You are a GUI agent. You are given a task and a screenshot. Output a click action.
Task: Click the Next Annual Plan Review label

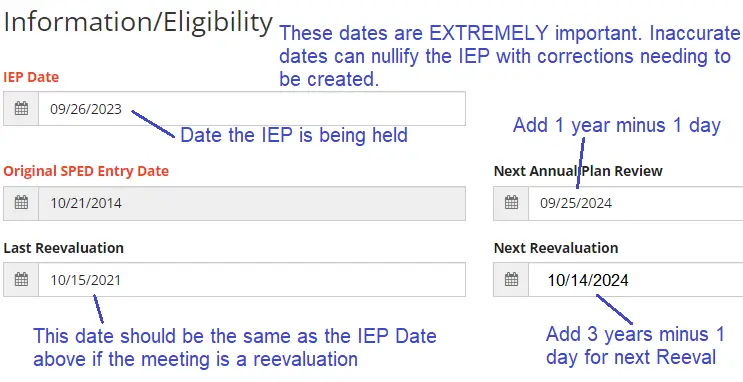click(x=578, y=171)
